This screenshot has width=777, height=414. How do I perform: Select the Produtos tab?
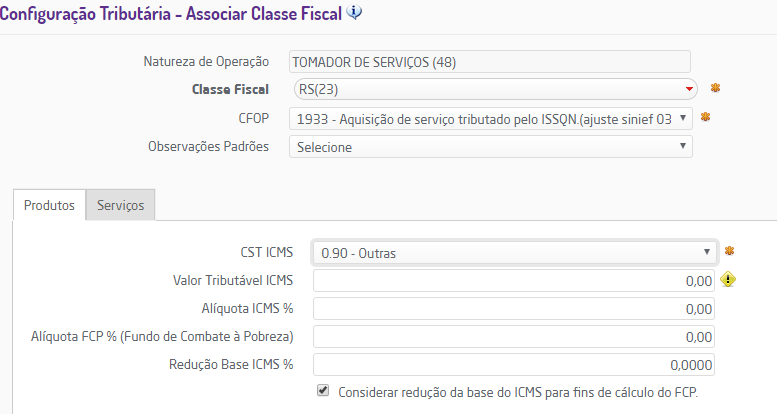[49, 205]
